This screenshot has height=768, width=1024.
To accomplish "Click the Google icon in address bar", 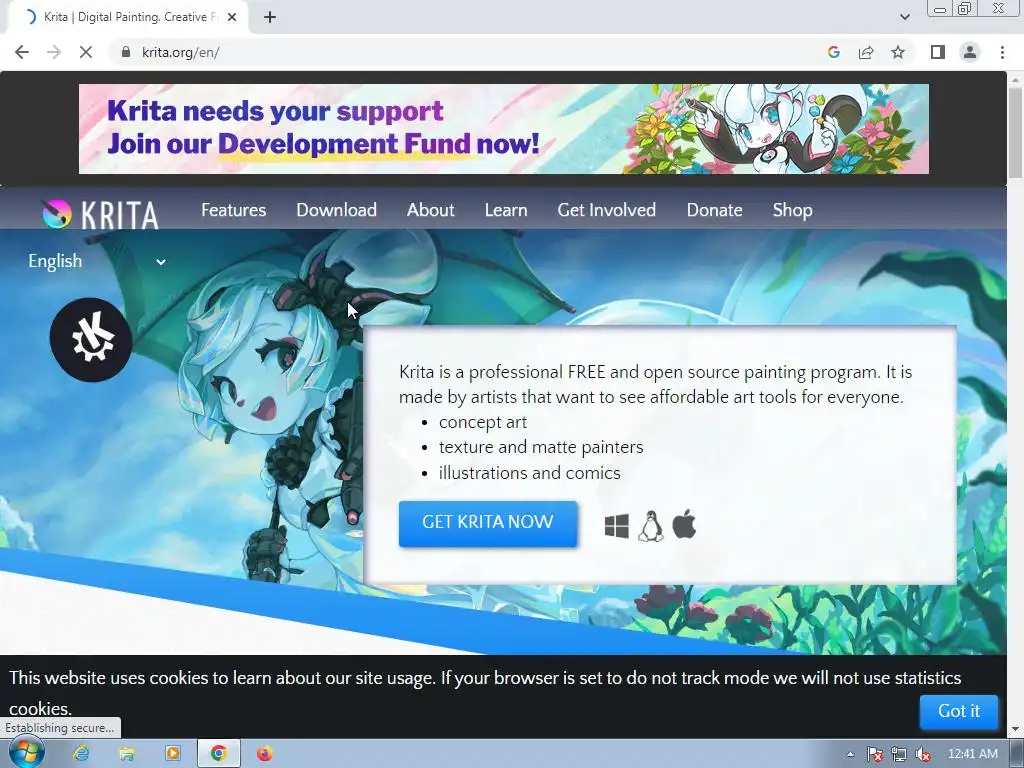I will [833, 52].
